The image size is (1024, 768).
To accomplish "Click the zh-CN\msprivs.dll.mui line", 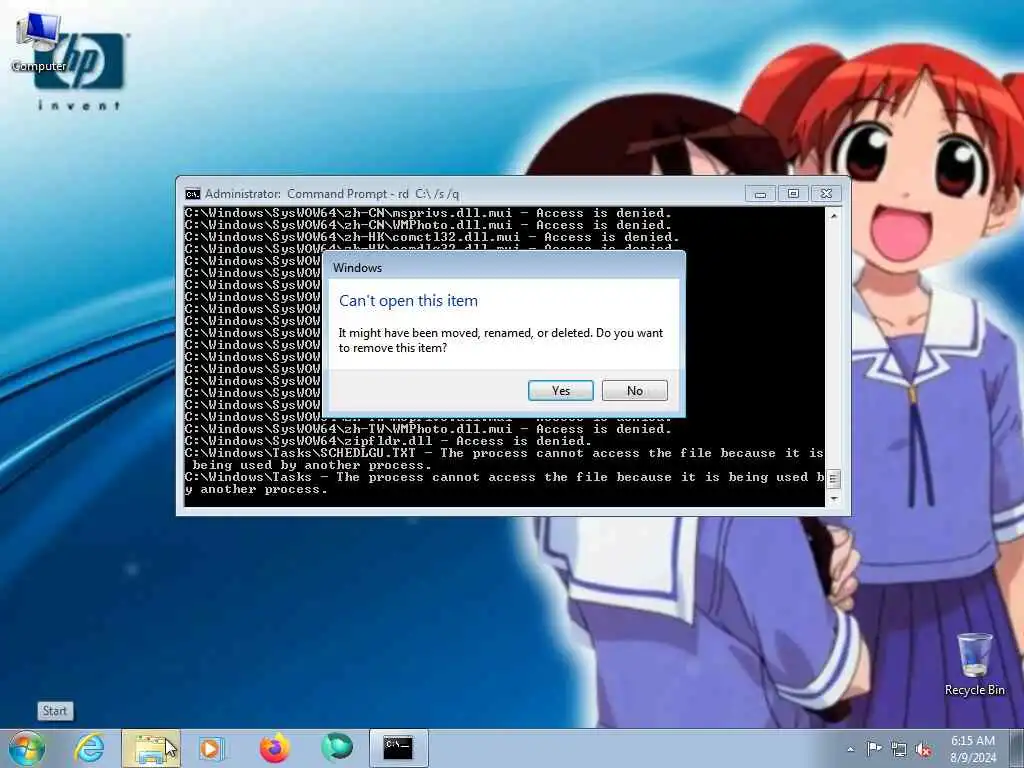I will [428, 213].
